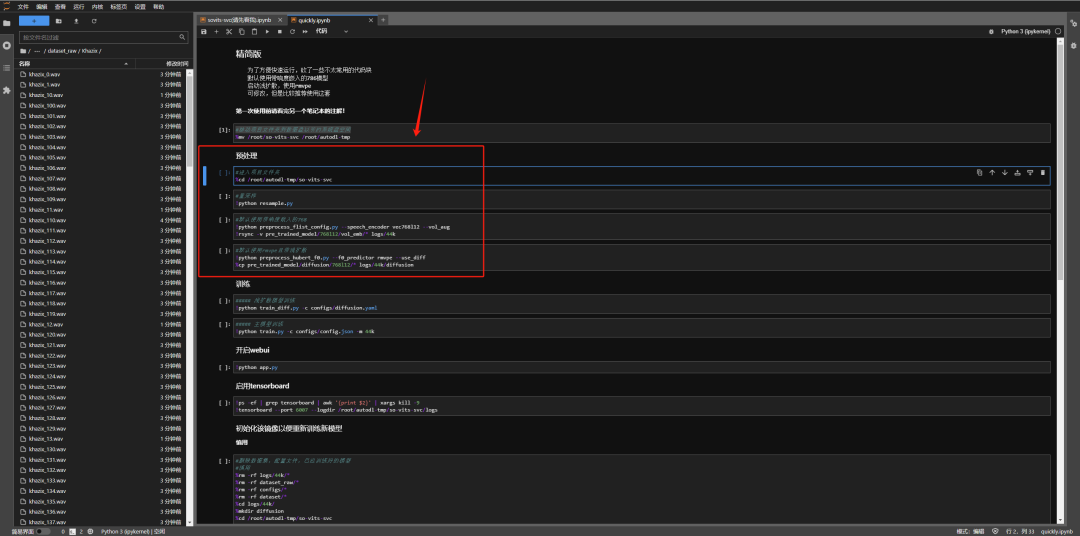Close the quickly.ipynb tab

371,20
